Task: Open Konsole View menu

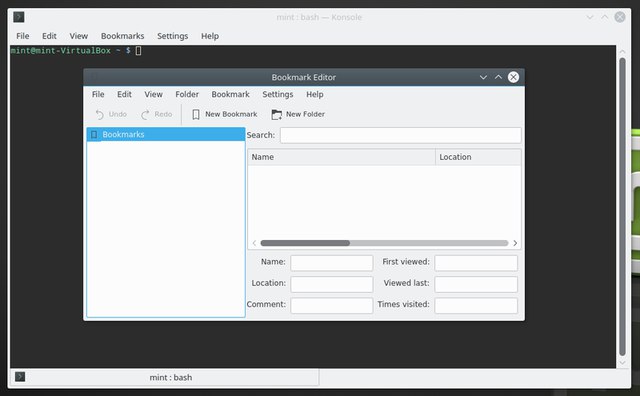Action: pos(78,36)
